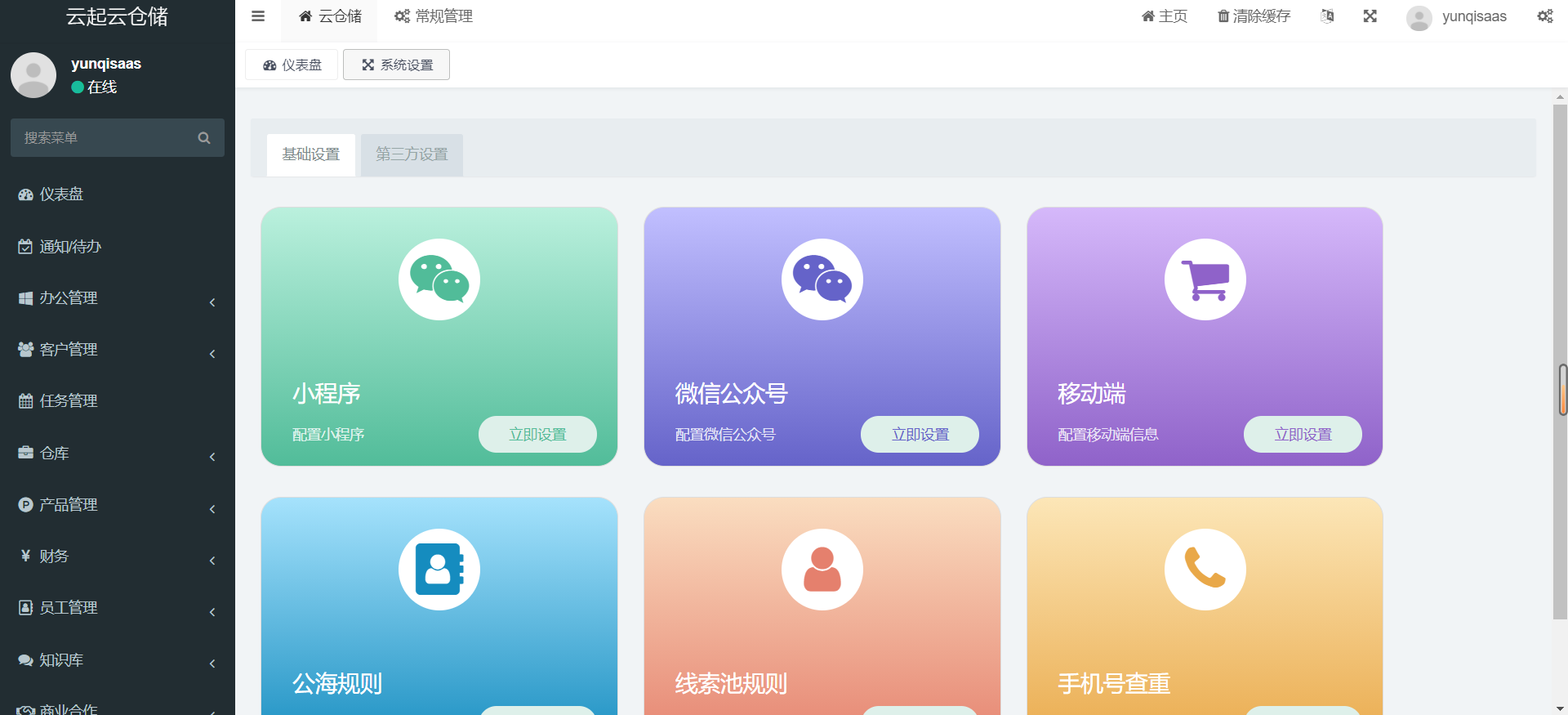The image size is (1568, 715).
Task: Open 仪表盘 in the sidebar
Action: [x=118, y=194]
